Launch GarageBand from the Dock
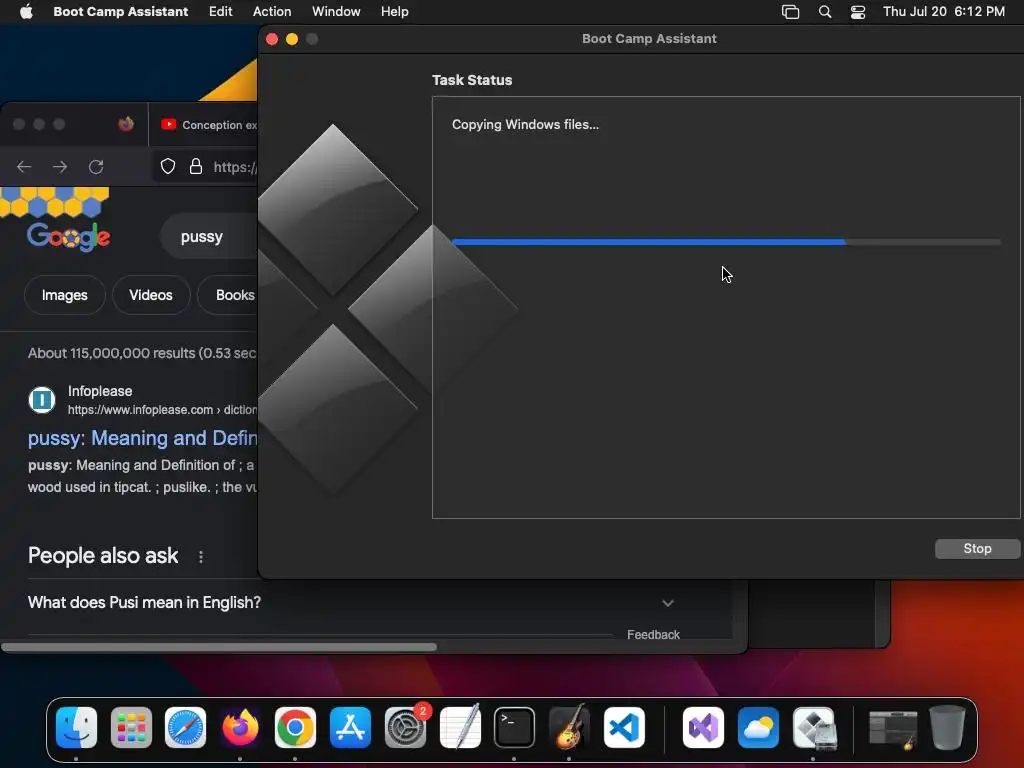 point(569,727)
